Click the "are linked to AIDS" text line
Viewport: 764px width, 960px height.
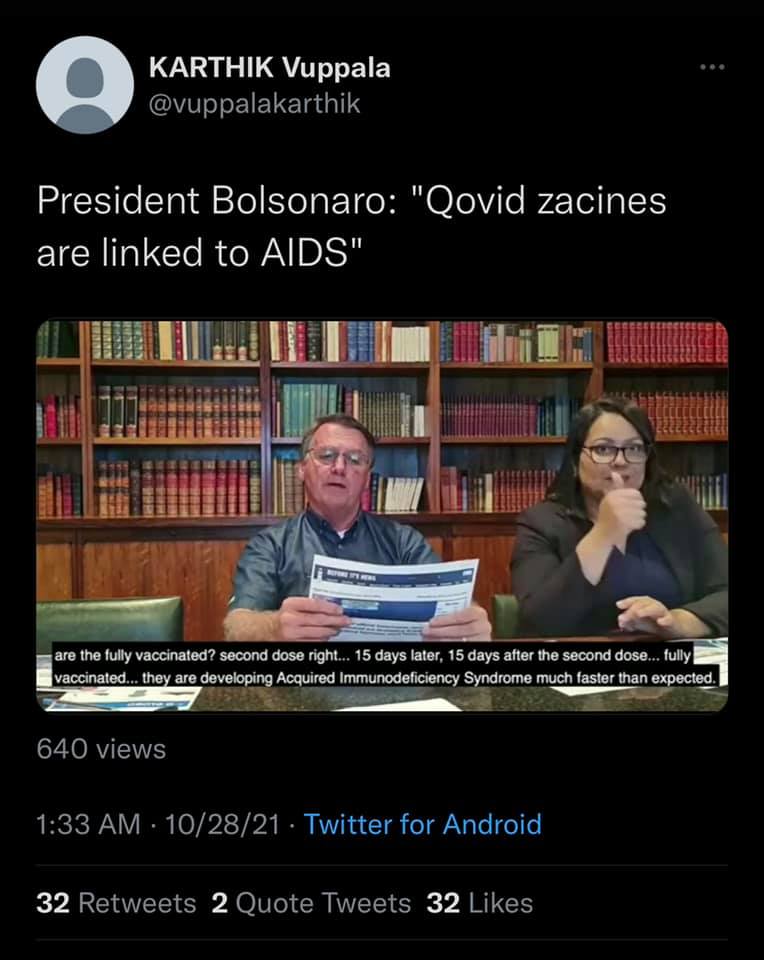click(x=200, y=253)
